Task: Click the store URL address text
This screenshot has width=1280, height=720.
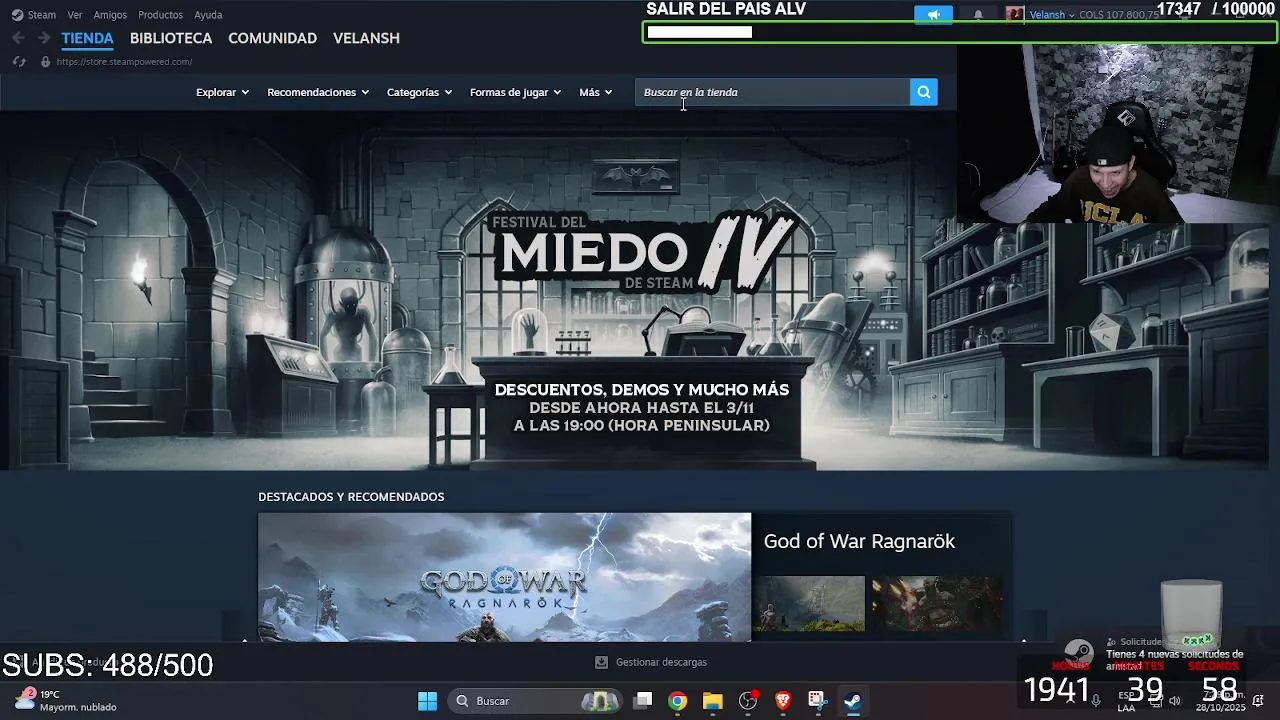Action: [124, 62]
